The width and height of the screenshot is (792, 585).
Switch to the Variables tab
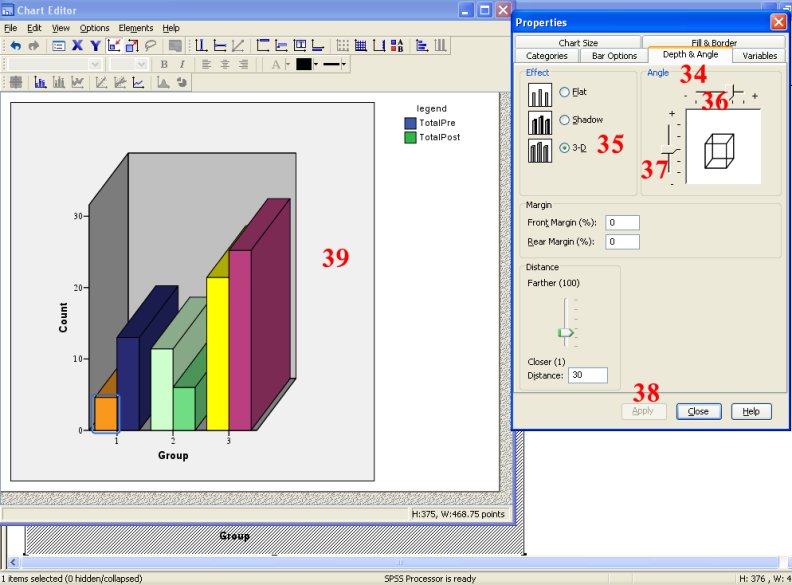(x=760, y=56)
